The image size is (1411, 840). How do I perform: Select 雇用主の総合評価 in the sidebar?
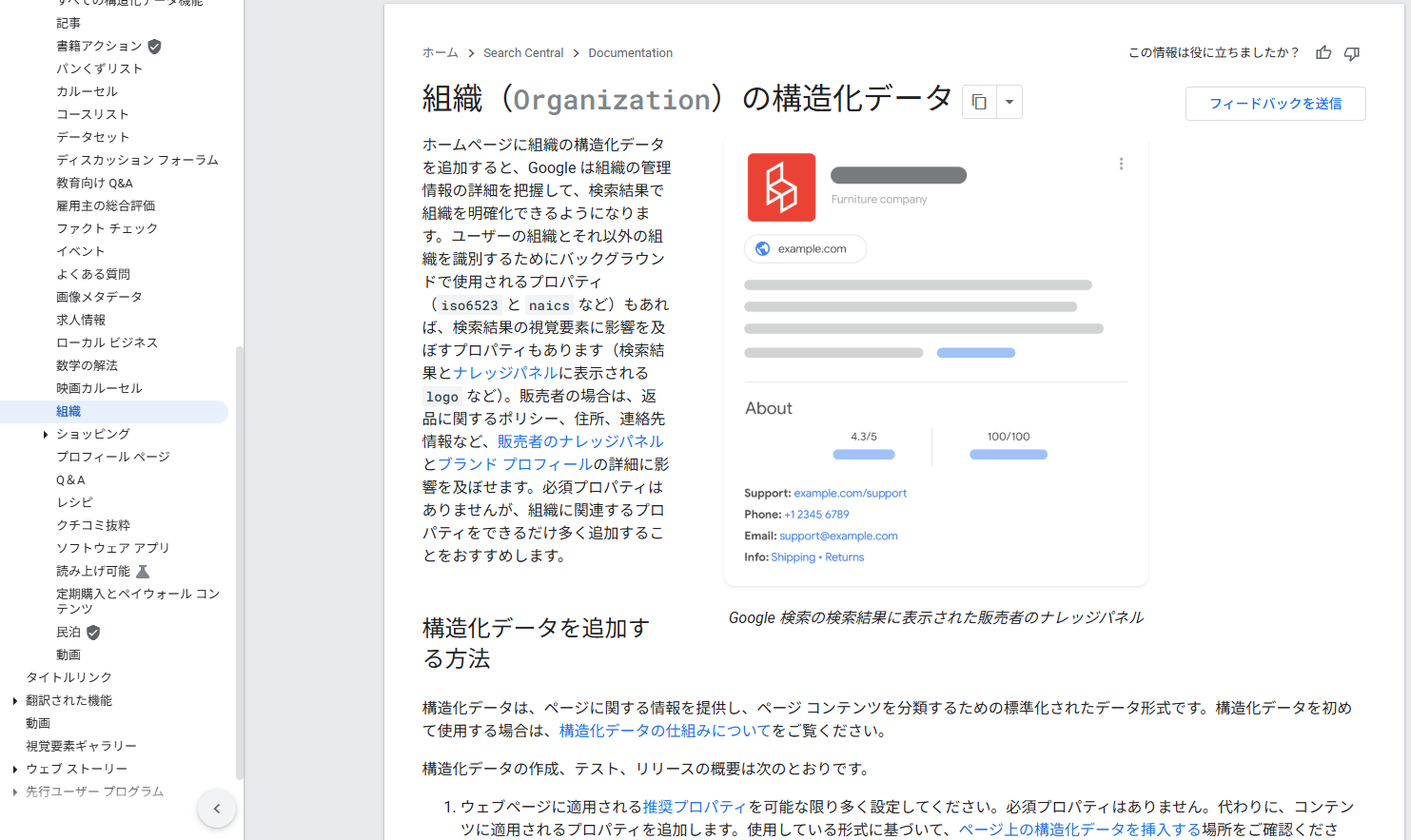point(106,205)
